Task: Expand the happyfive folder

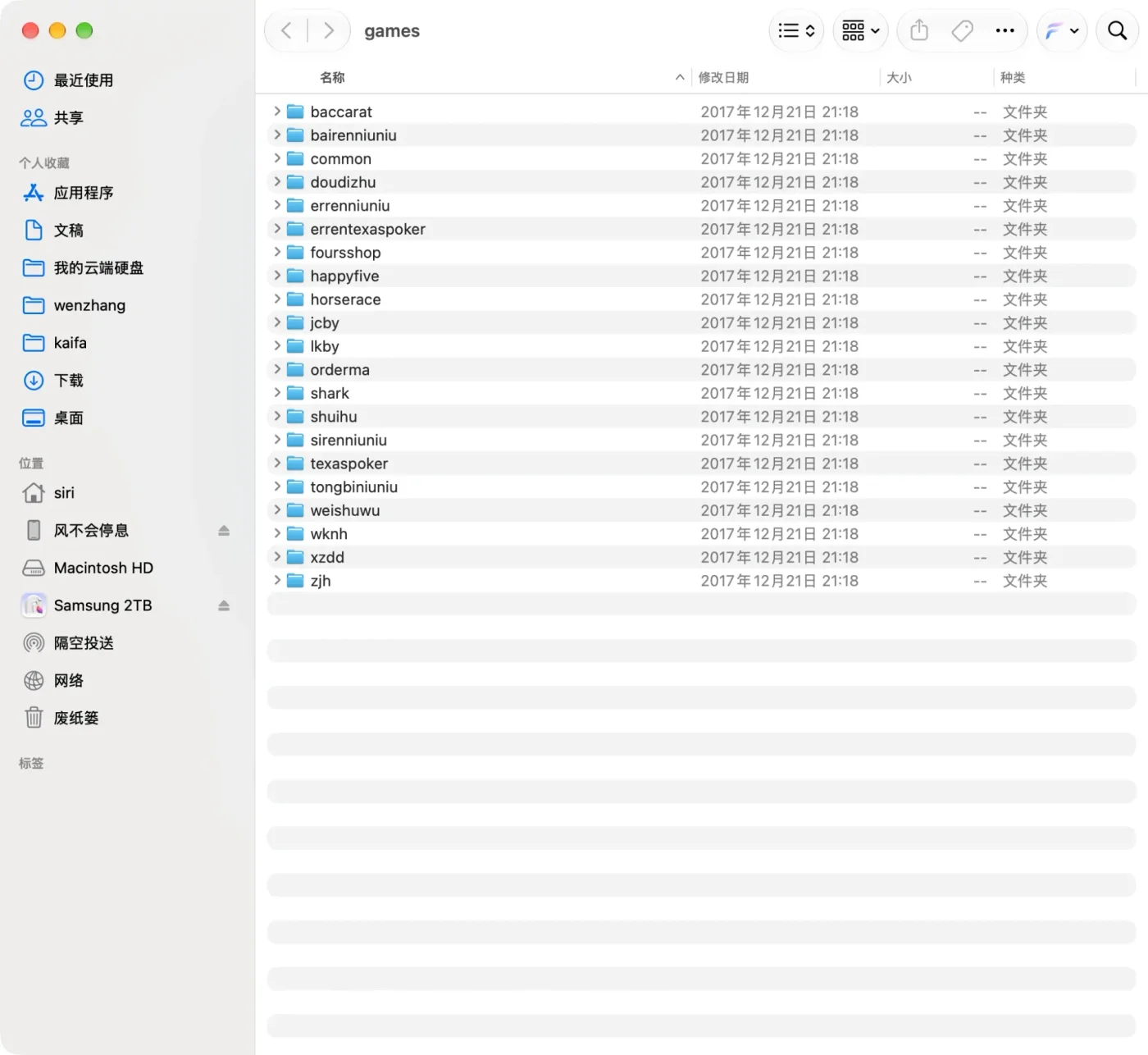Action: click(277, 275)
